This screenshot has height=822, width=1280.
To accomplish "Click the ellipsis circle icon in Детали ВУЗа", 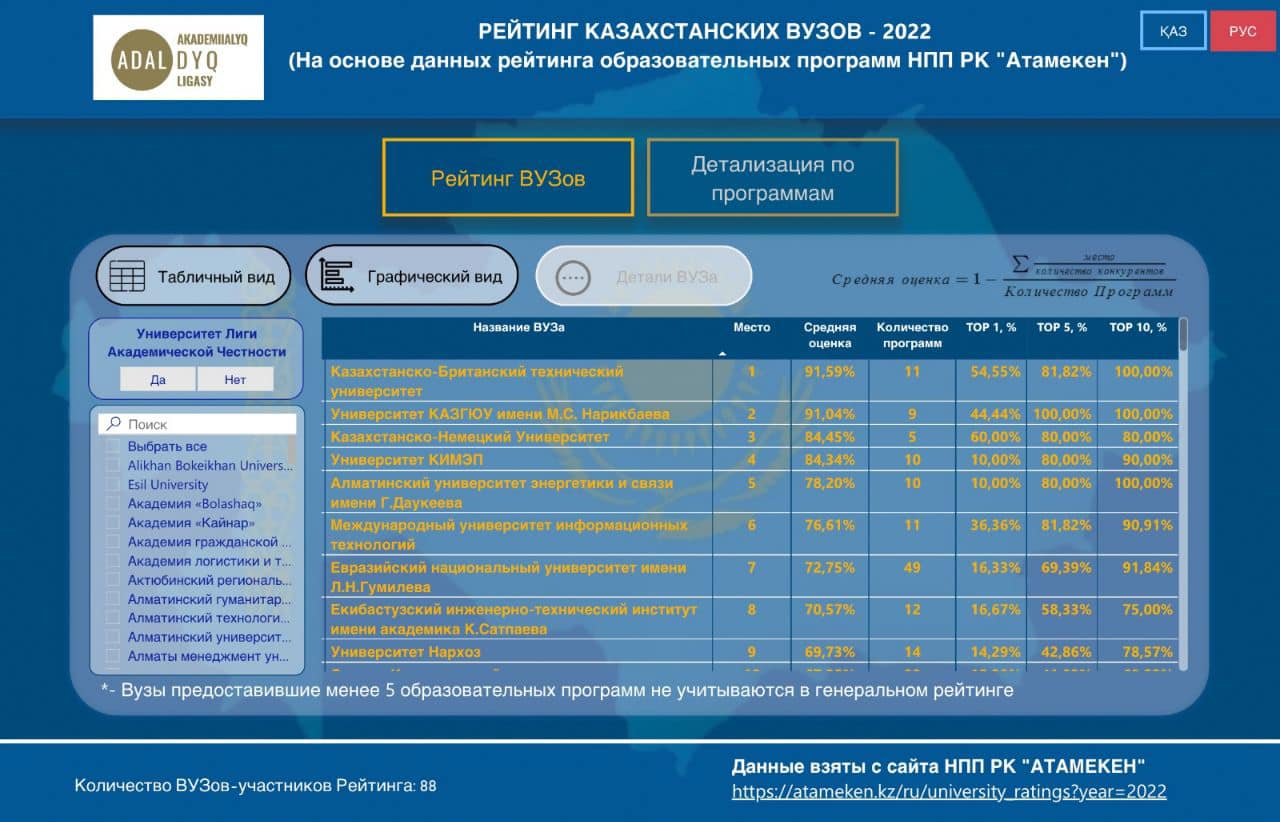I will pos(573,277).
